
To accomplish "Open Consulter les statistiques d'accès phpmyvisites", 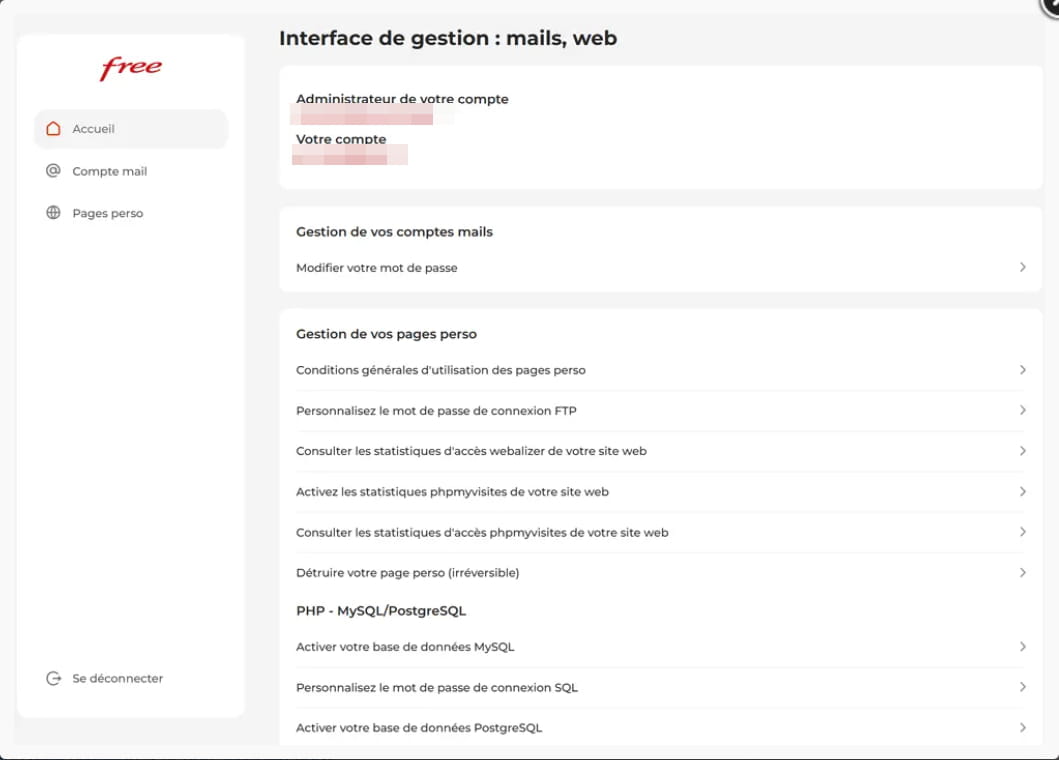I will [482, 532].
